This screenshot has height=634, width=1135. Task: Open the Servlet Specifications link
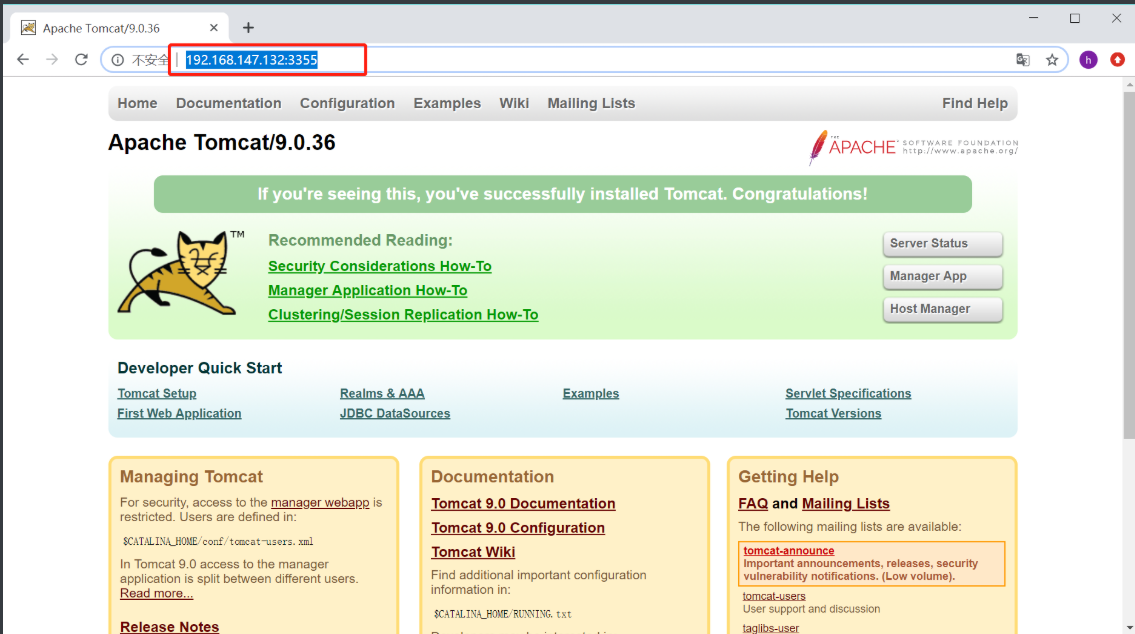click(848, 394)
